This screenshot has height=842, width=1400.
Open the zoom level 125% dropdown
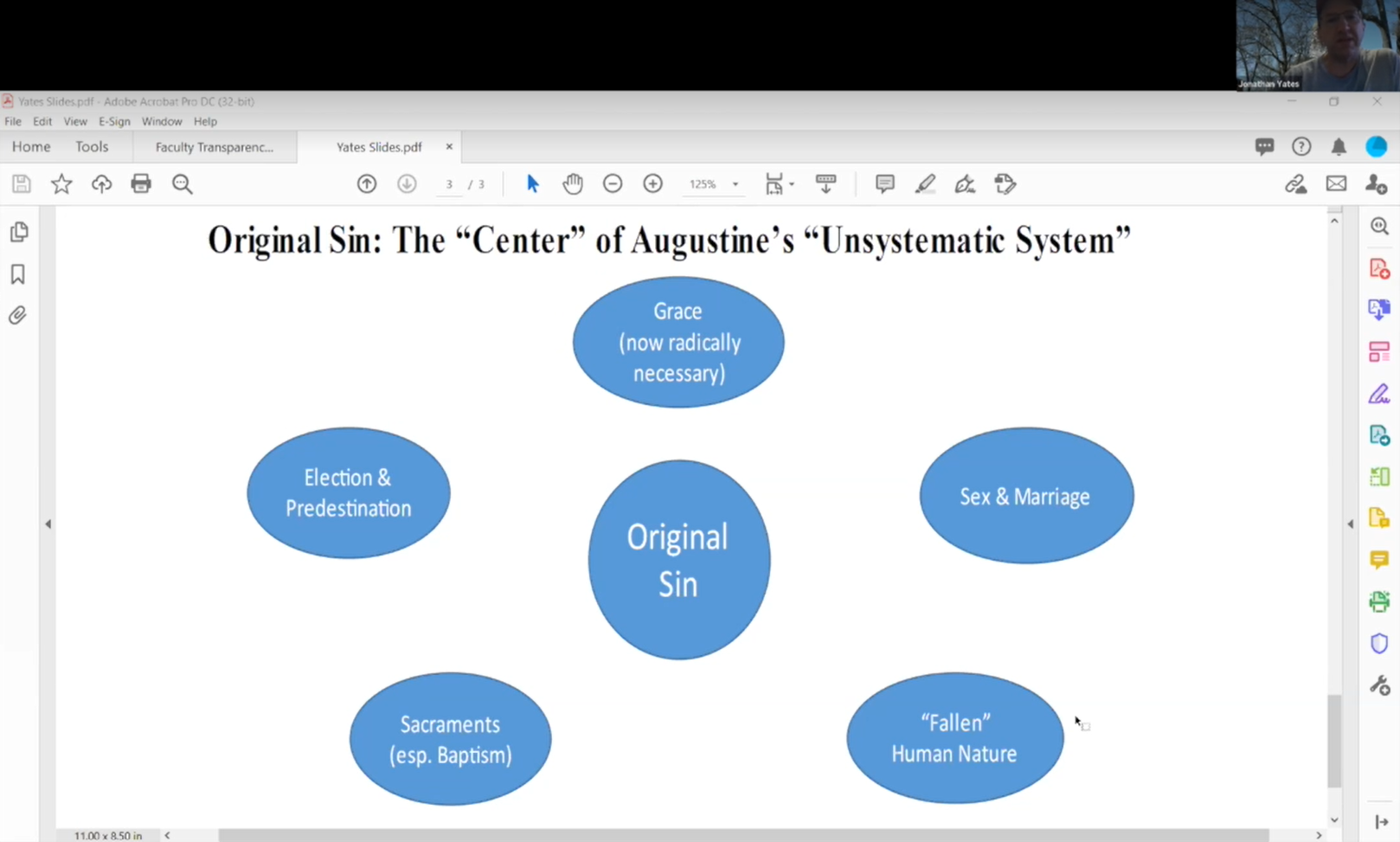[735, 184]
